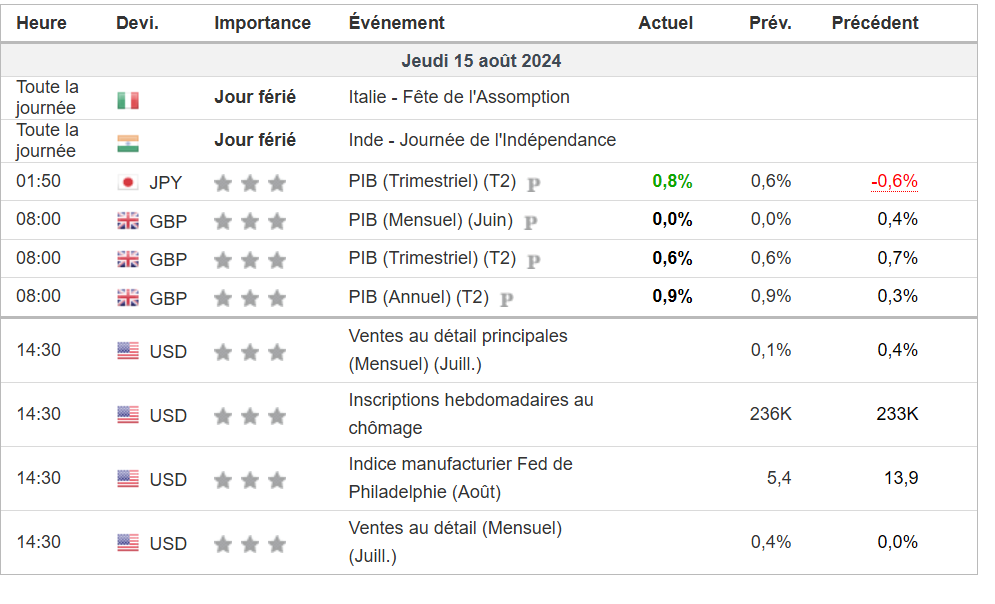Image resolution: width=995 pixels, height=604 pixels.
Task: Click preliminary 'P' icon beside PIB (Annuel)
Action: [x=507, y=298]
